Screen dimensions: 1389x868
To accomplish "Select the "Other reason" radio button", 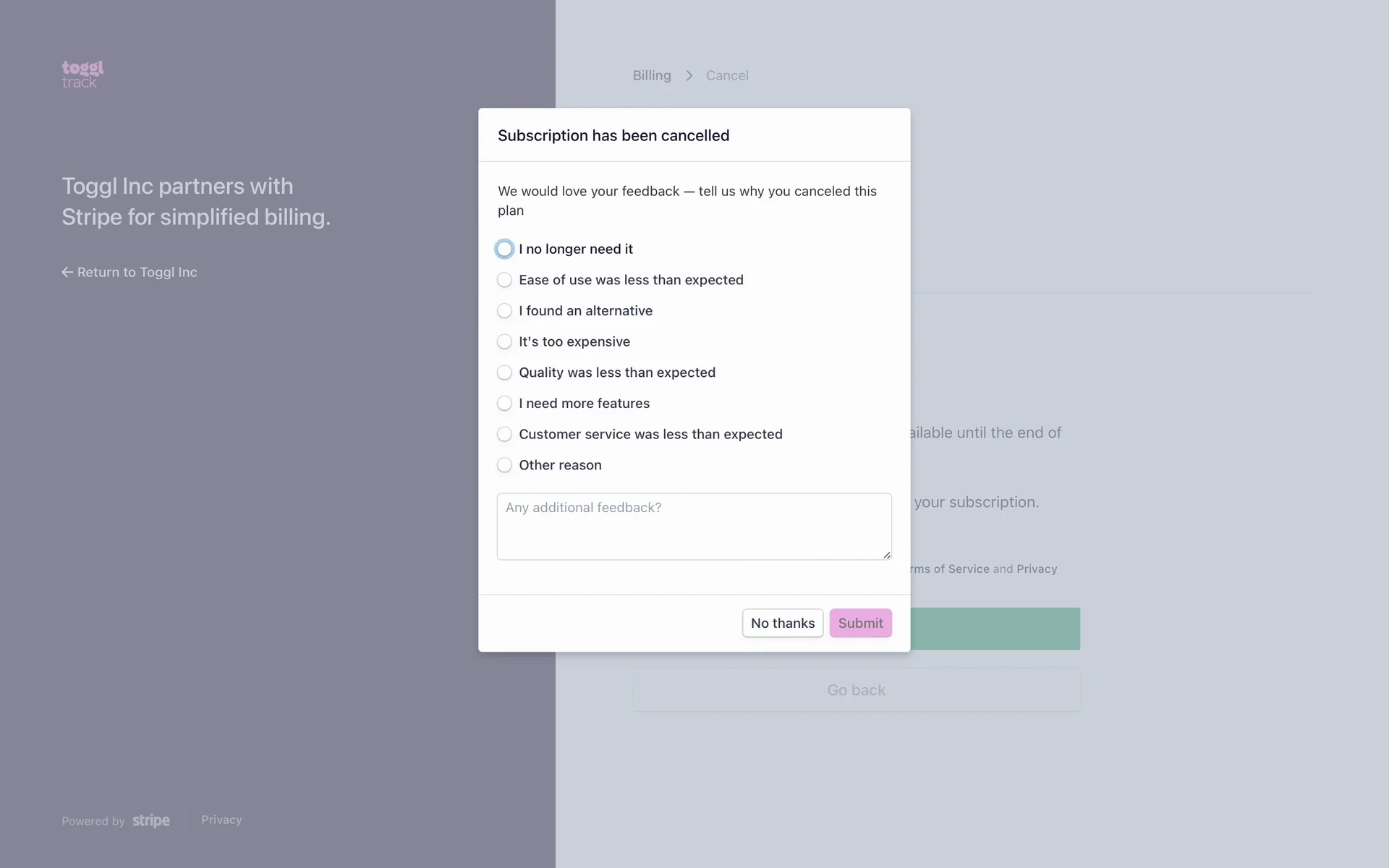I will tap(504, 465).
